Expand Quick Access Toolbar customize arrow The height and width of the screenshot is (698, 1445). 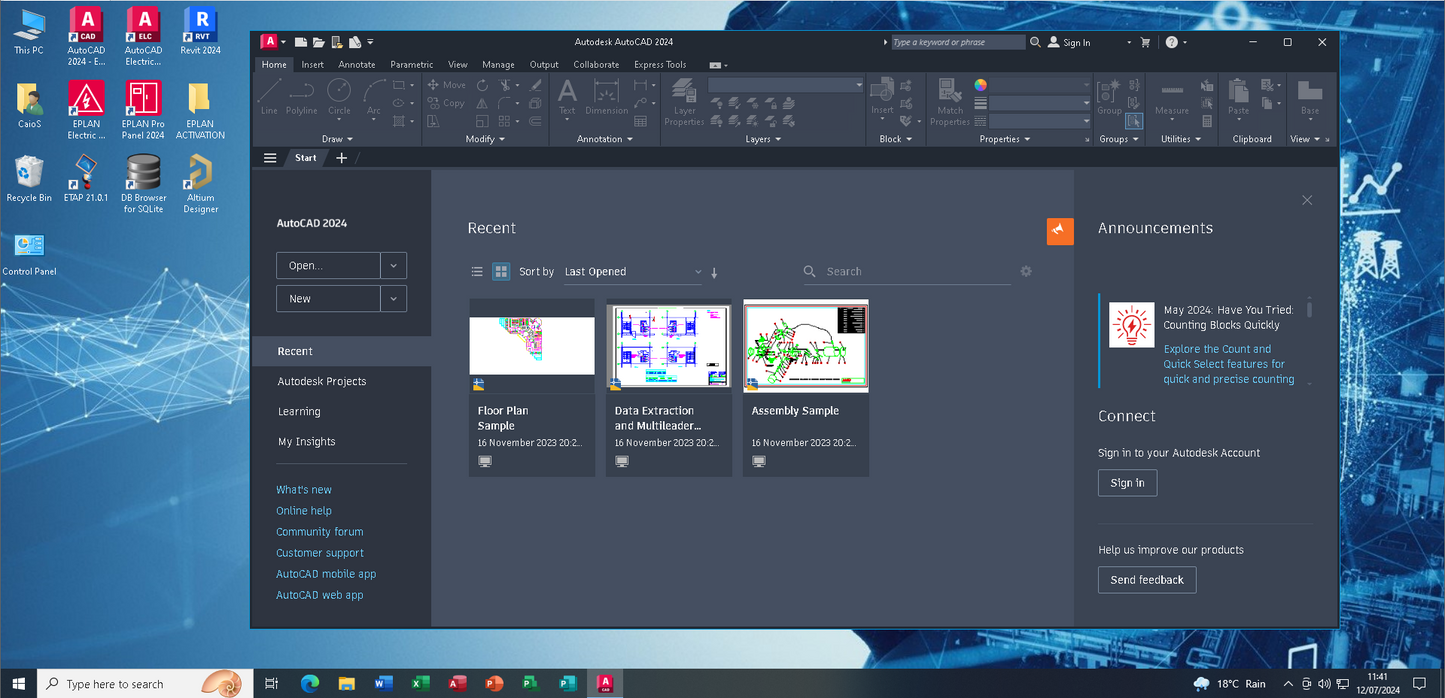(370, 42)
